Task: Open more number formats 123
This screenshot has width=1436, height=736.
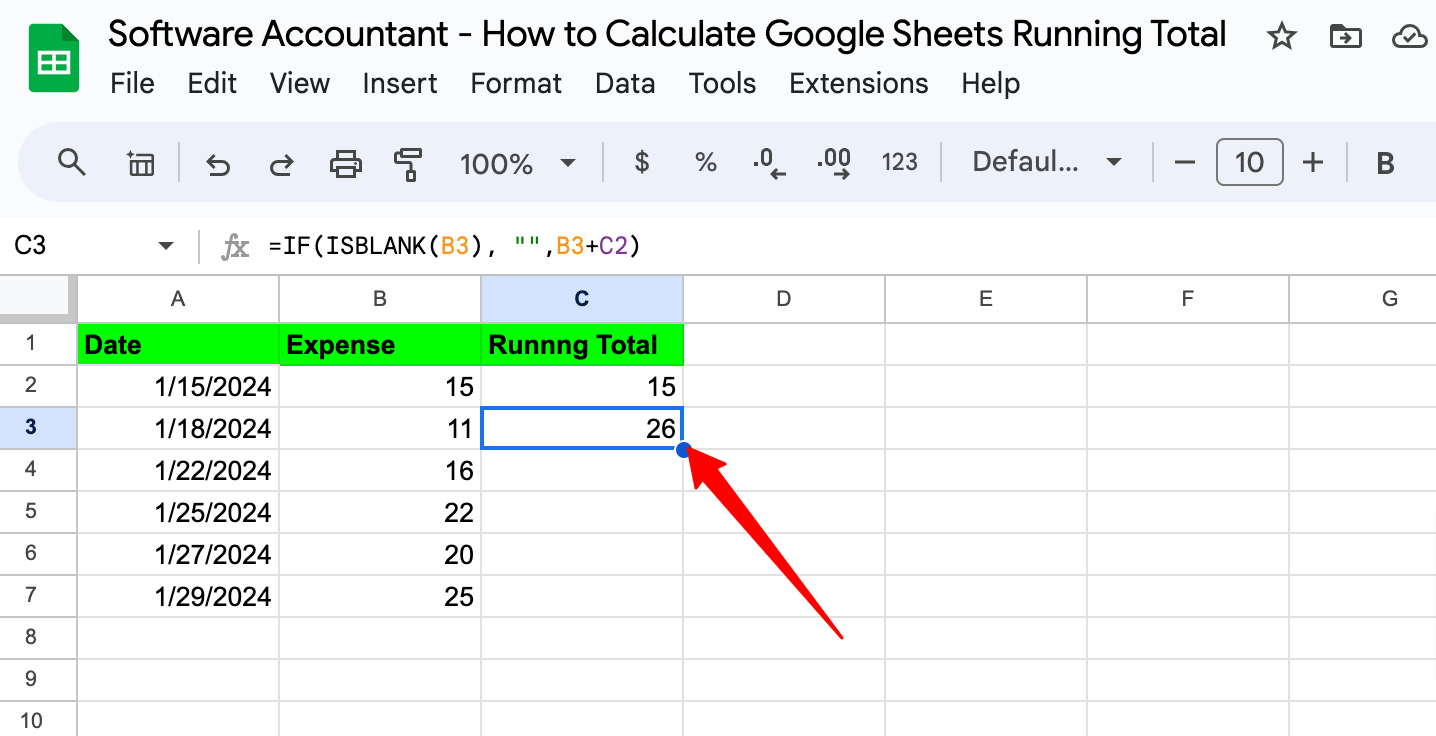Action: (899, 162)
